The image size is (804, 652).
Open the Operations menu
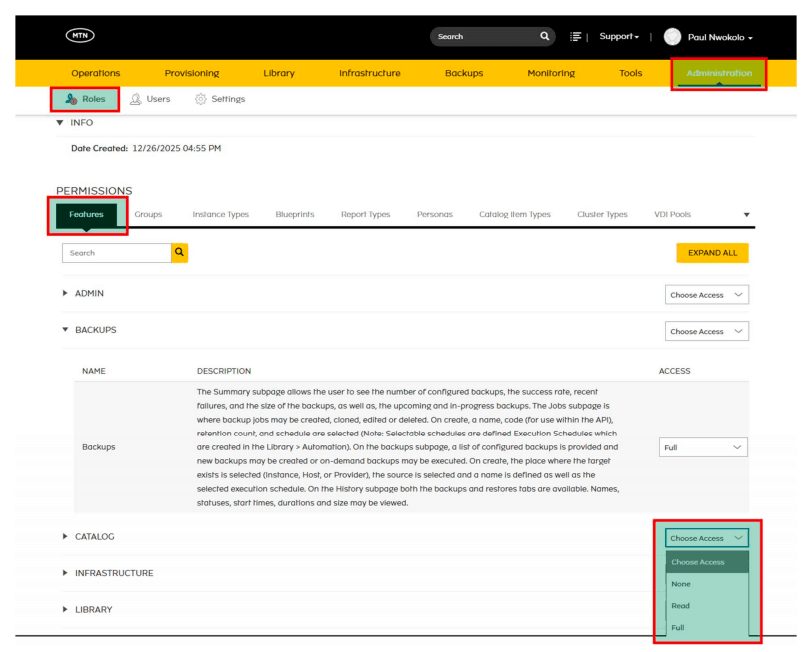click(96, 73)
